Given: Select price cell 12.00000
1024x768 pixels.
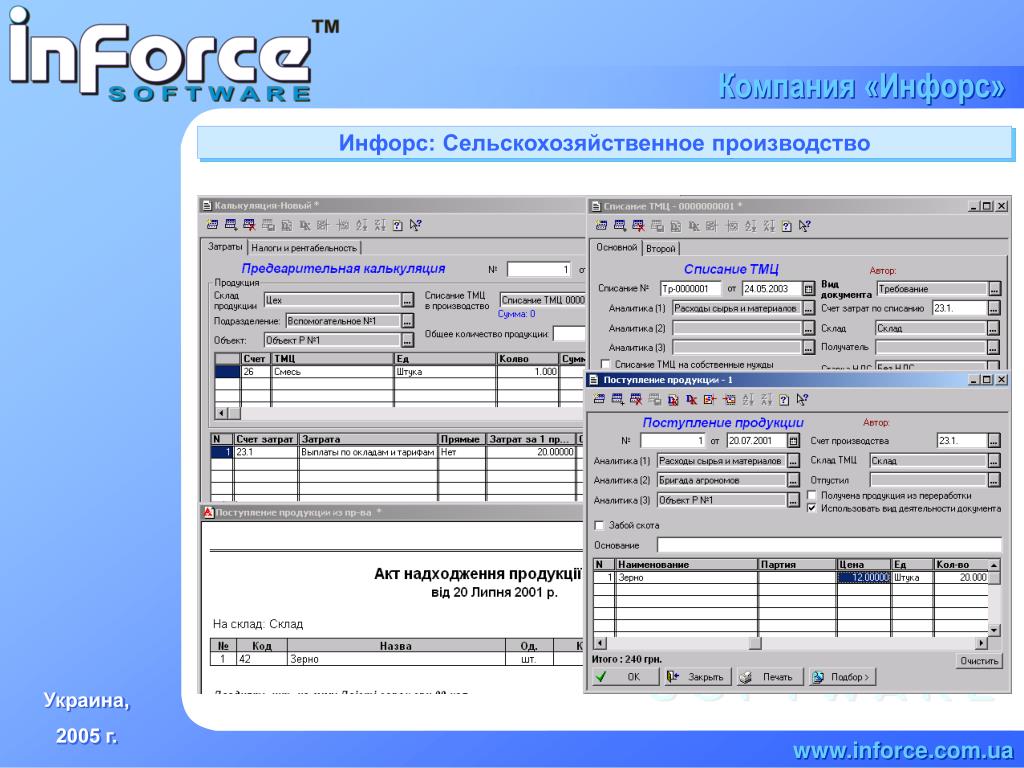Looking at the screenshot, I should click(x=863, y=577).
